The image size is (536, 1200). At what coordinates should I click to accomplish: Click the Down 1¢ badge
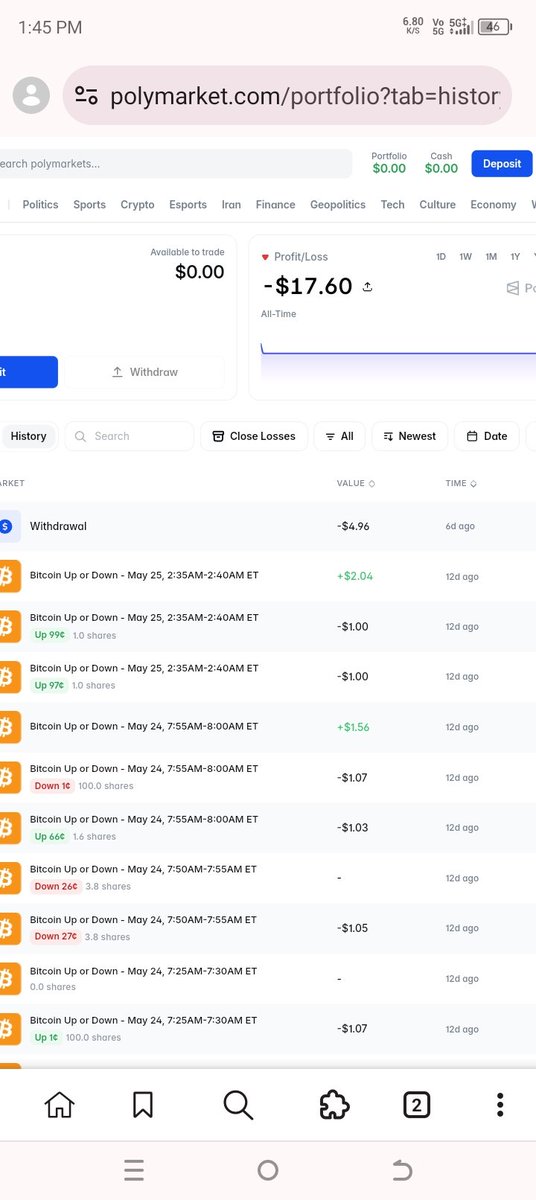pyautogui.click(x=52, y=786)
